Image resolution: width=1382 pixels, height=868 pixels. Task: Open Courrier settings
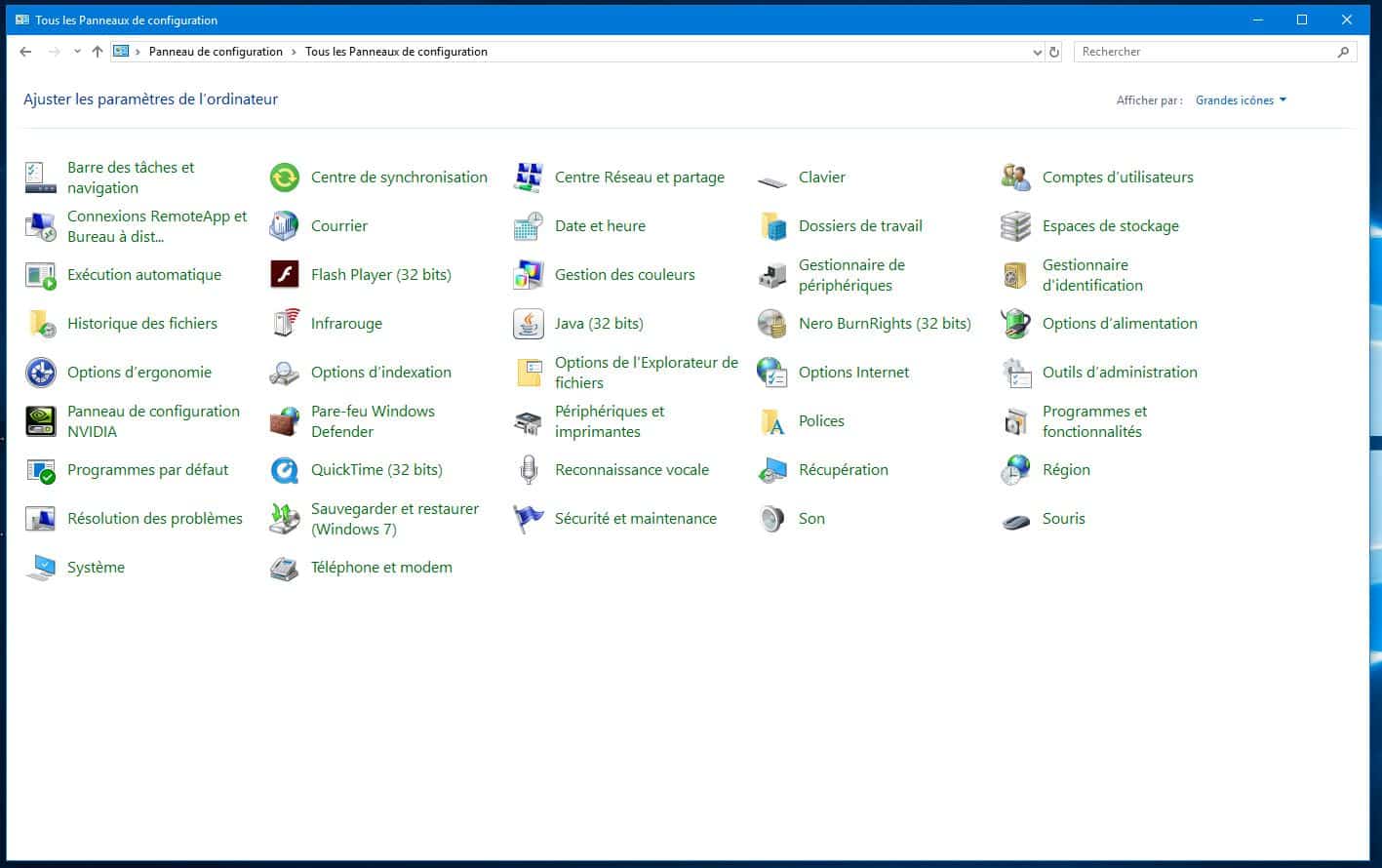(x=338, y=225)
